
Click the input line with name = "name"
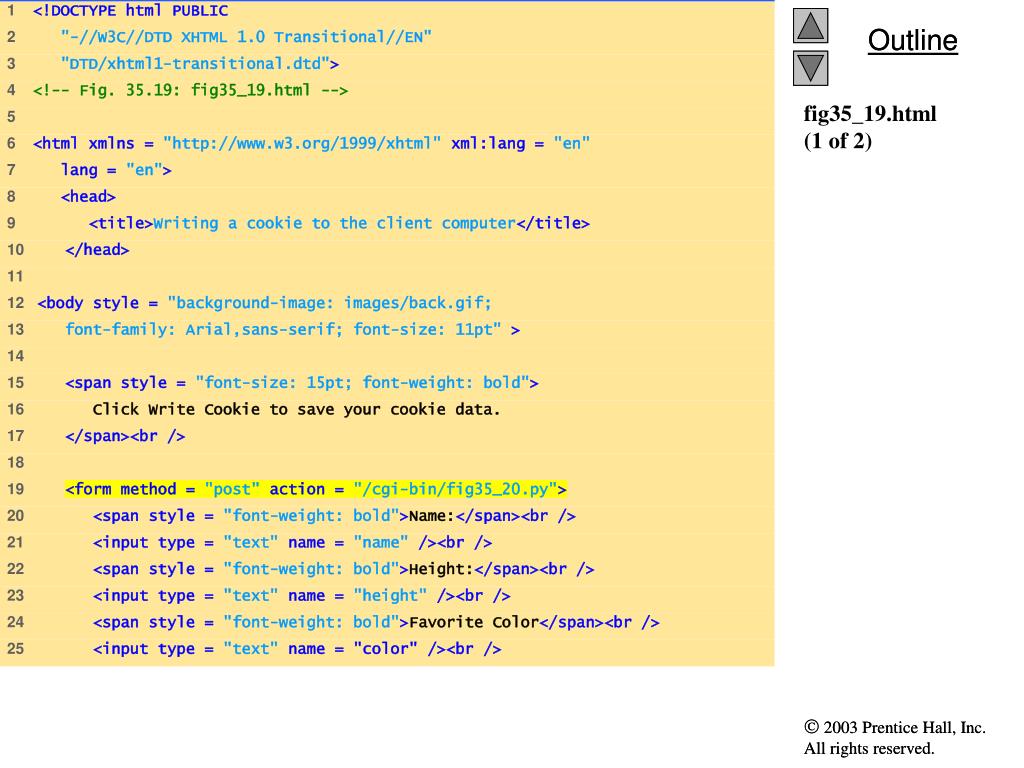293,543
